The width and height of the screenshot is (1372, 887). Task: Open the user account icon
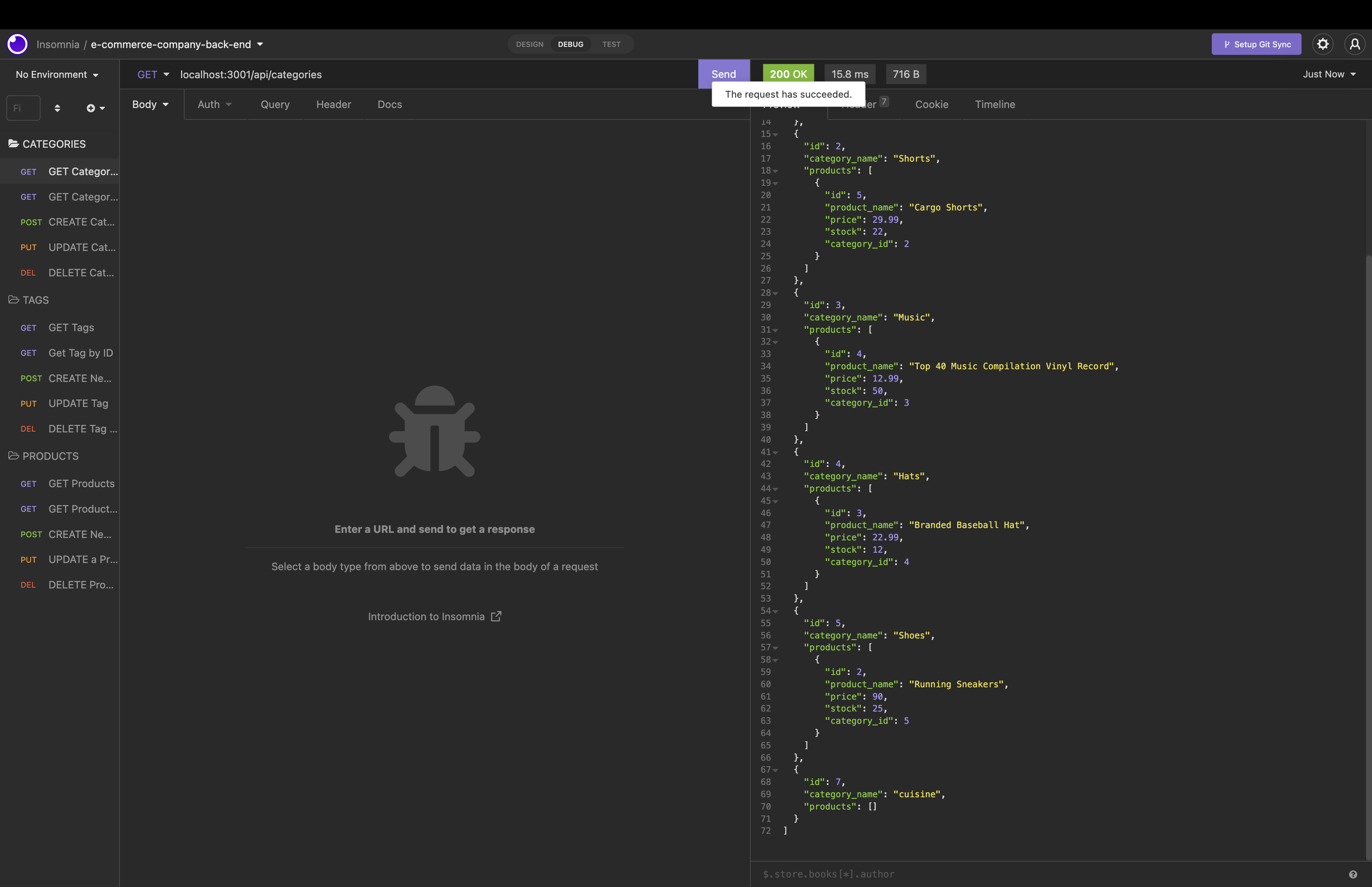click(1355, 44)
